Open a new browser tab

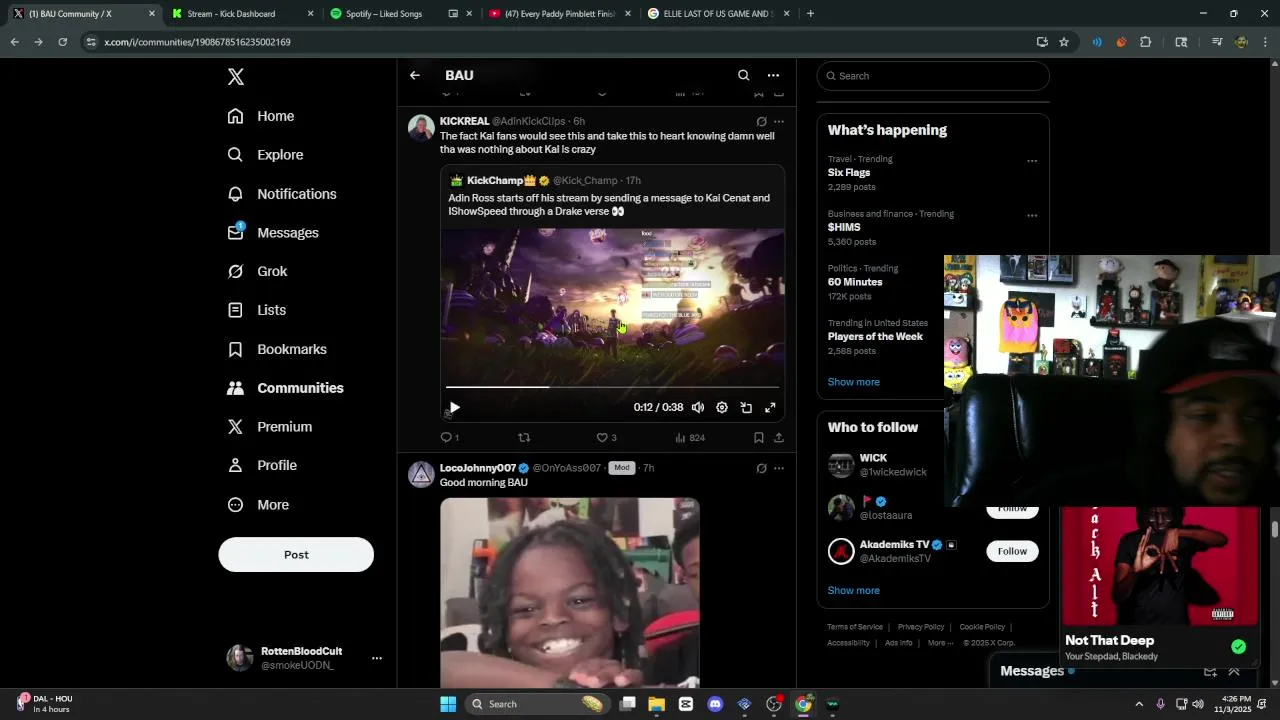pyautogui.click(x=810, y=14)
